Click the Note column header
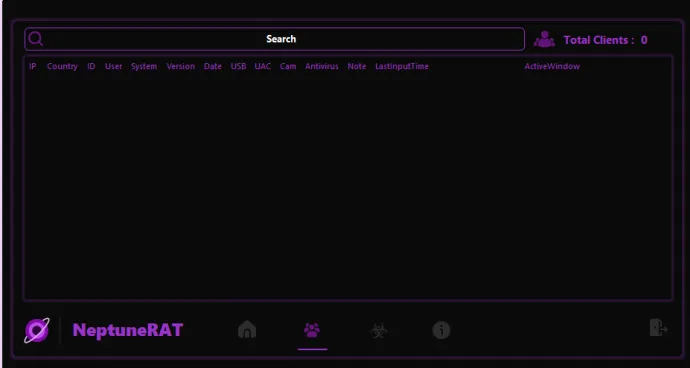 pyautogui.click(x=357, y=66)
